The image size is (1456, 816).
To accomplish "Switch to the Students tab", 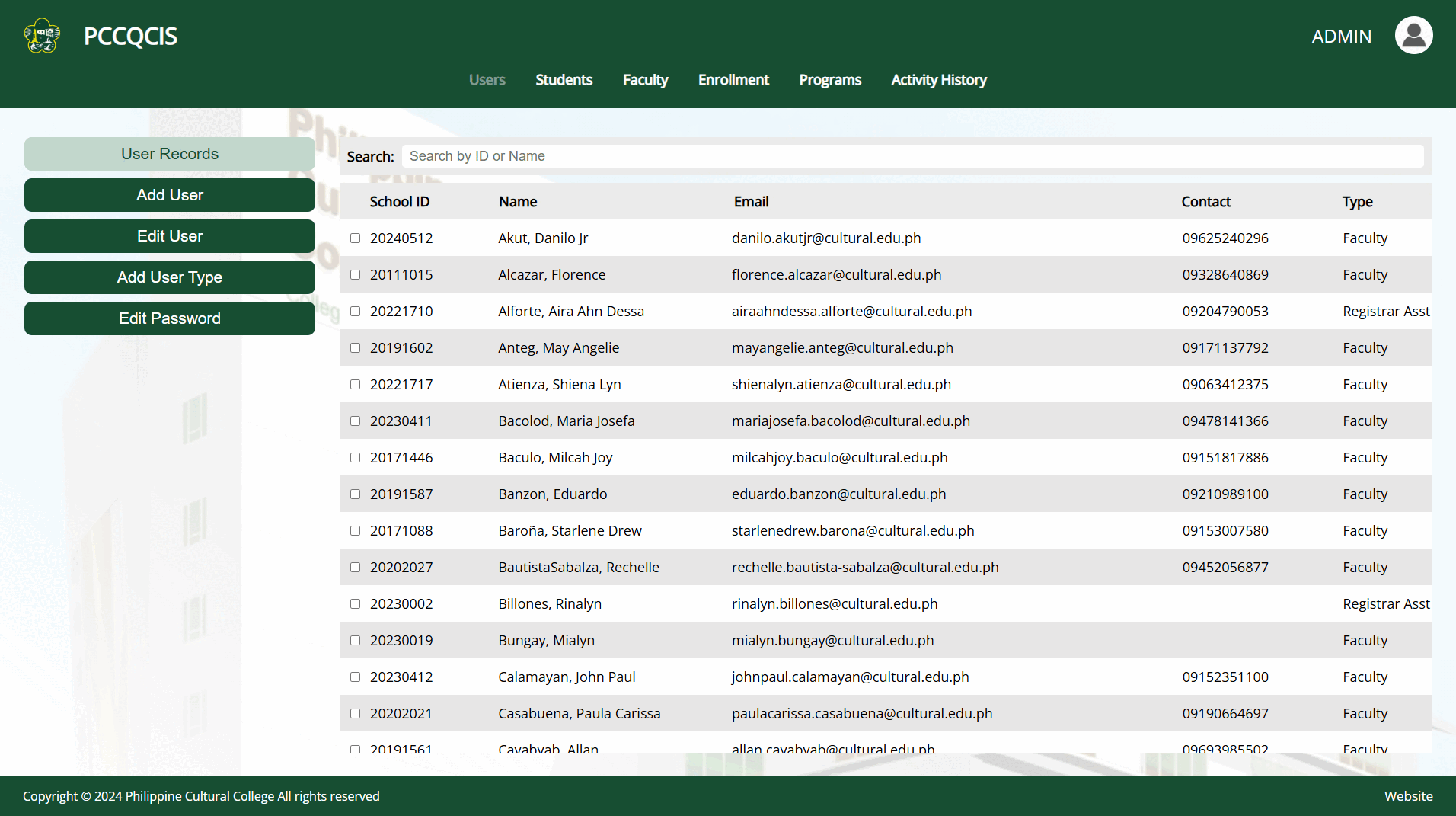I will click(x=564, y=80).
